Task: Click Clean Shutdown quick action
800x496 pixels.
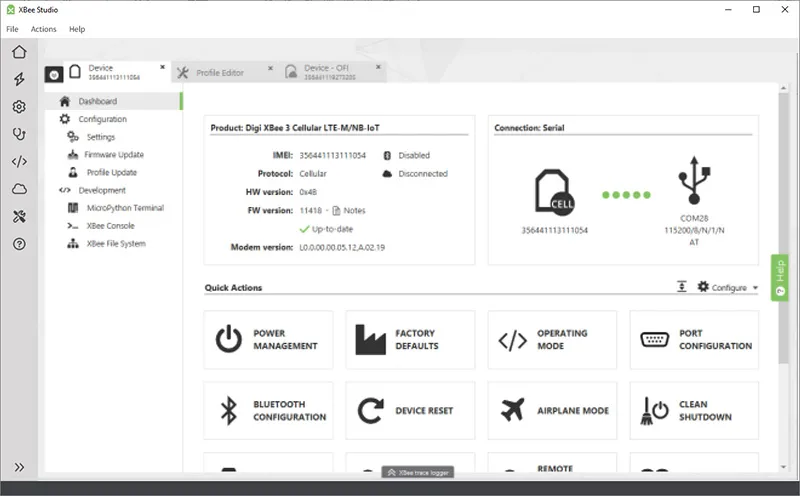Action: 694,410
